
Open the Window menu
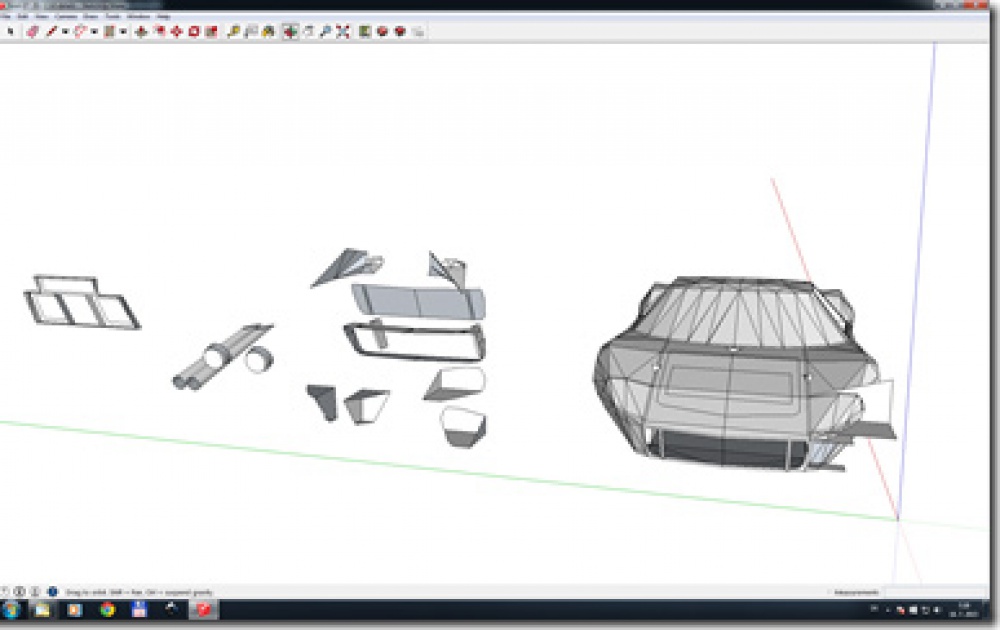(x=138, y=16)
